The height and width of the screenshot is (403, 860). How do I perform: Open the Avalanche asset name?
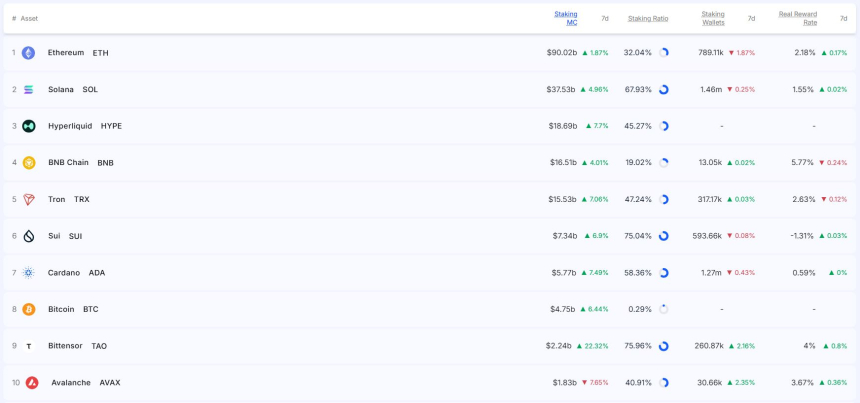[x=71, y=383]
